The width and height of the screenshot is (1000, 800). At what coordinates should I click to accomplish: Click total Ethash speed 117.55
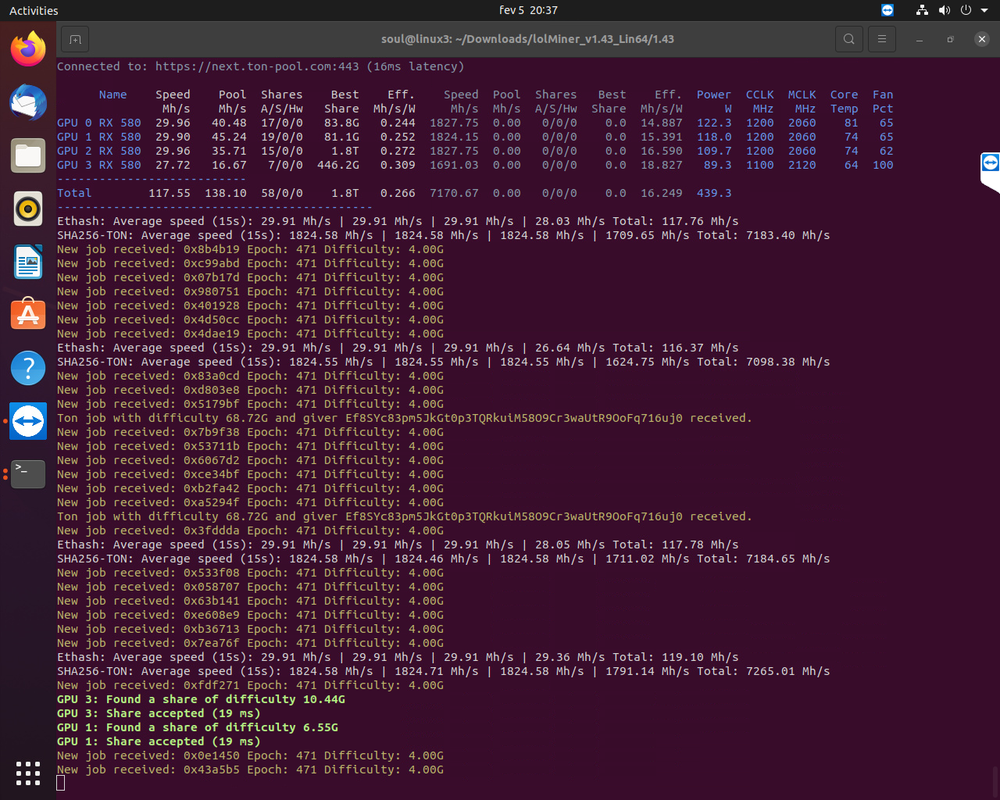coord(169,193)
